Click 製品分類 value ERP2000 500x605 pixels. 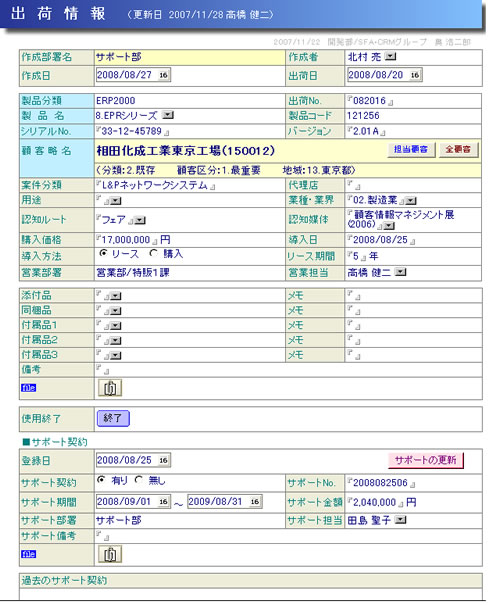tap(115, 101)
